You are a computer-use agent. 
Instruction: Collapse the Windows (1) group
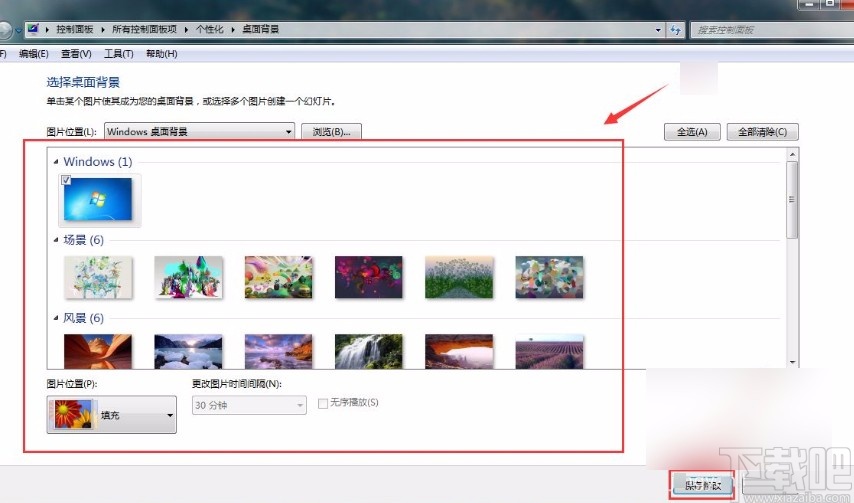(x=56, y=162)
